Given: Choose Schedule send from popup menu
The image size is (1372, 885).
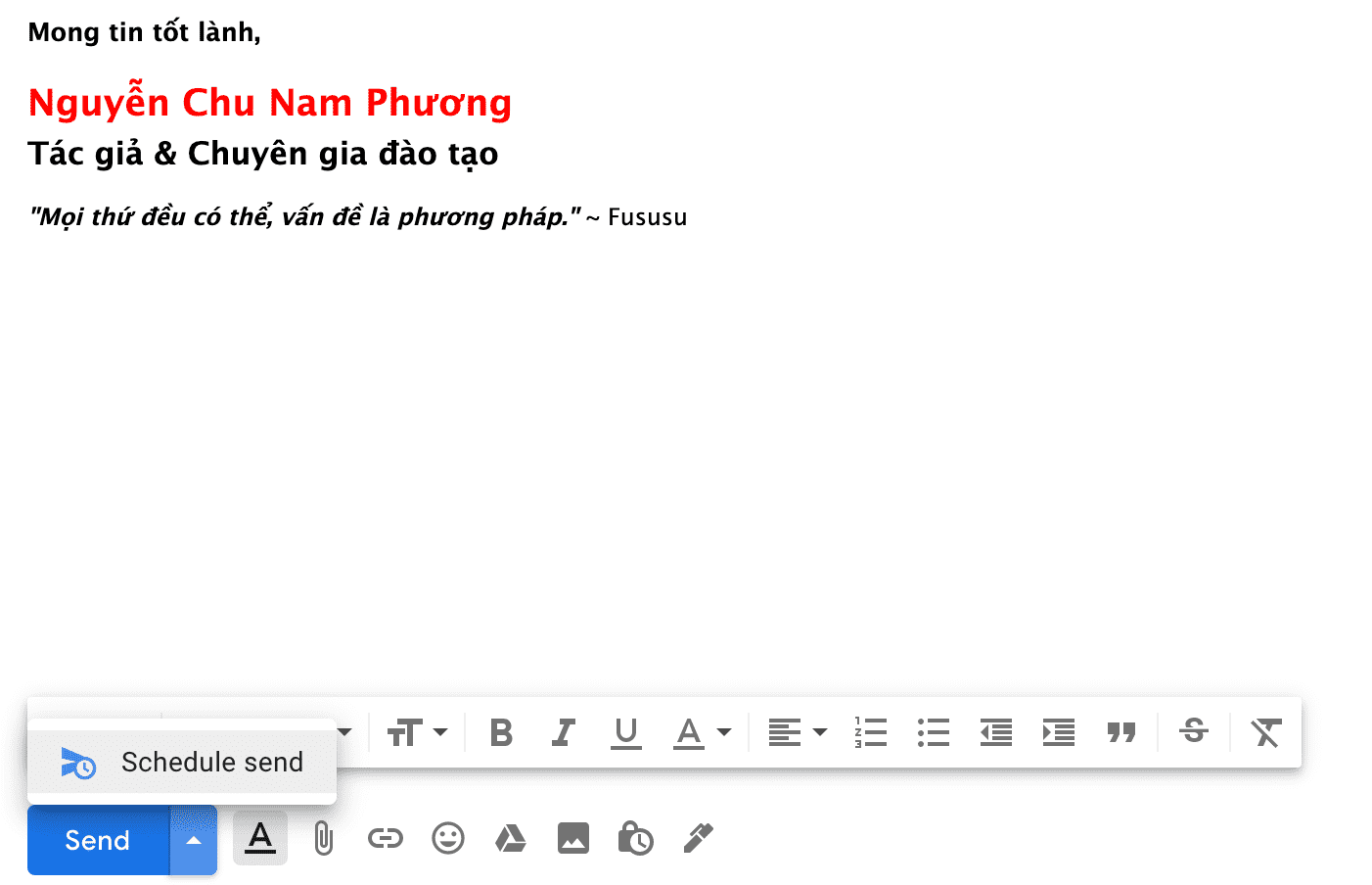Looking at the screenshot, I should pos(182,762).
